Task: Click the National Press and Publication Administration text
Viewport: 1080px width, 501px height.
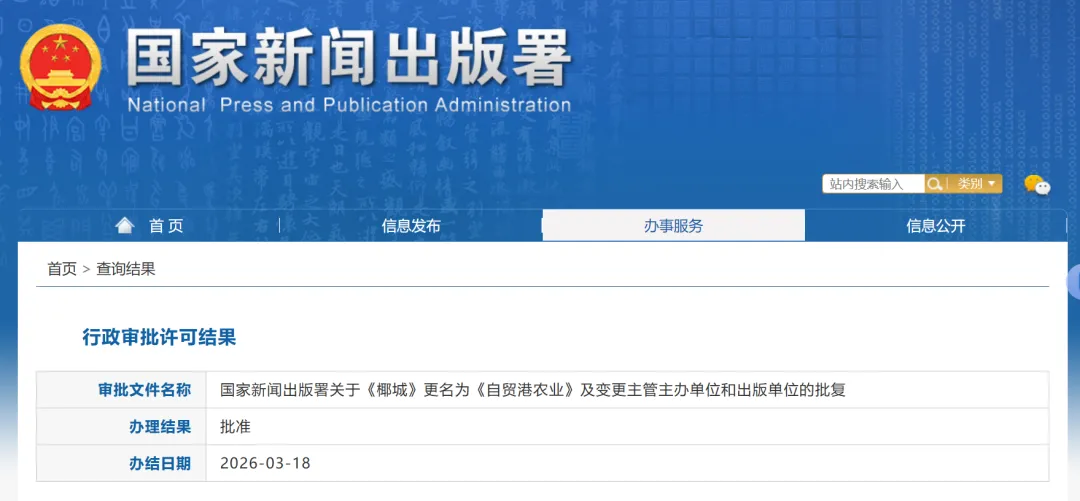Action: (349, 105)
